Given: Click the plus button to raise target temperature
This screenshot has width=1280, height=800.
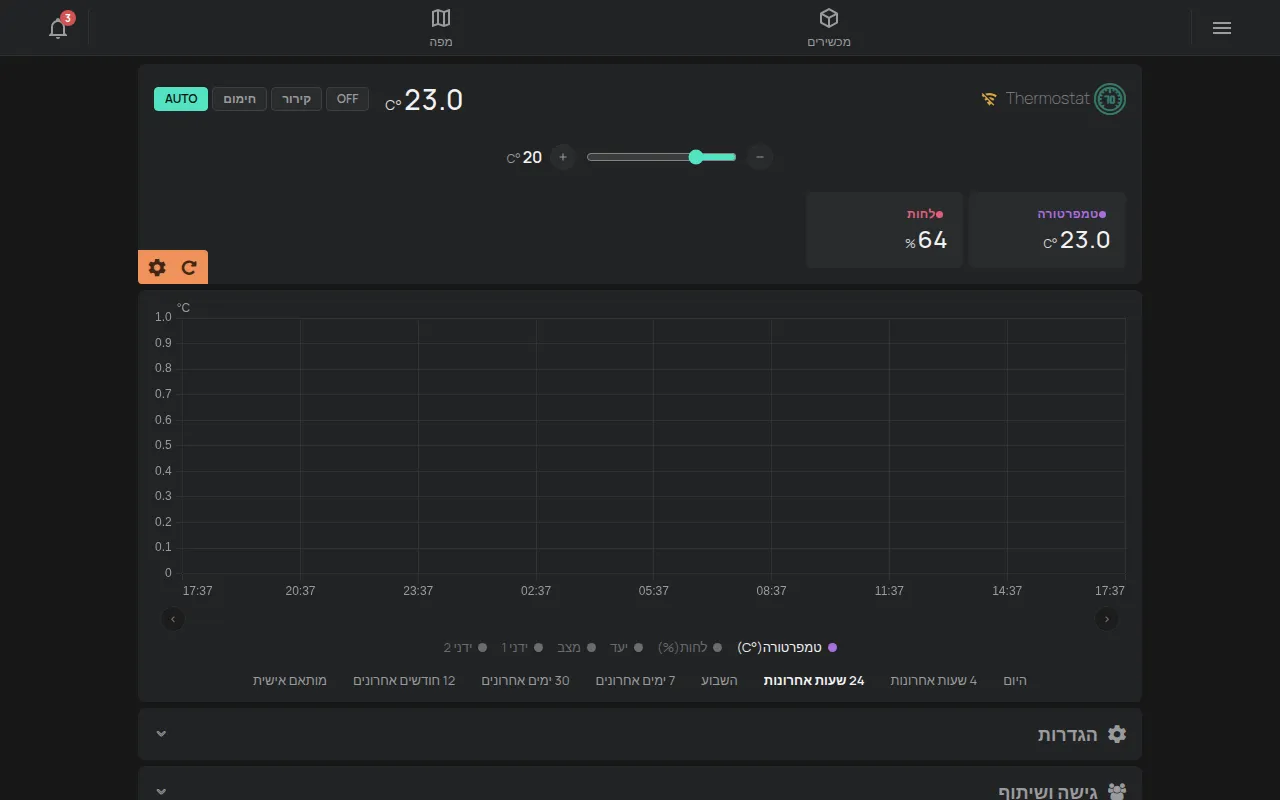Looking at the screenshot, I should (563, 157).
